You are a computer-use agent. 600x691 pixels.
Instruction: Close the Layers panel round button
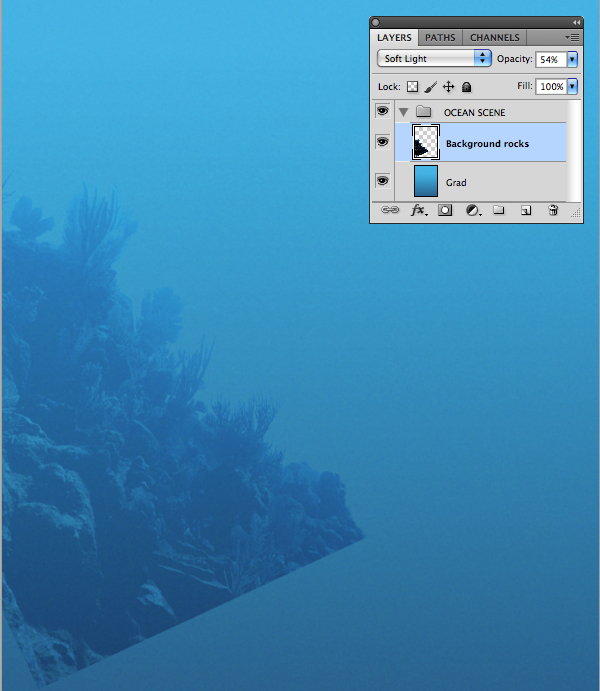click(x=375, y=22)
